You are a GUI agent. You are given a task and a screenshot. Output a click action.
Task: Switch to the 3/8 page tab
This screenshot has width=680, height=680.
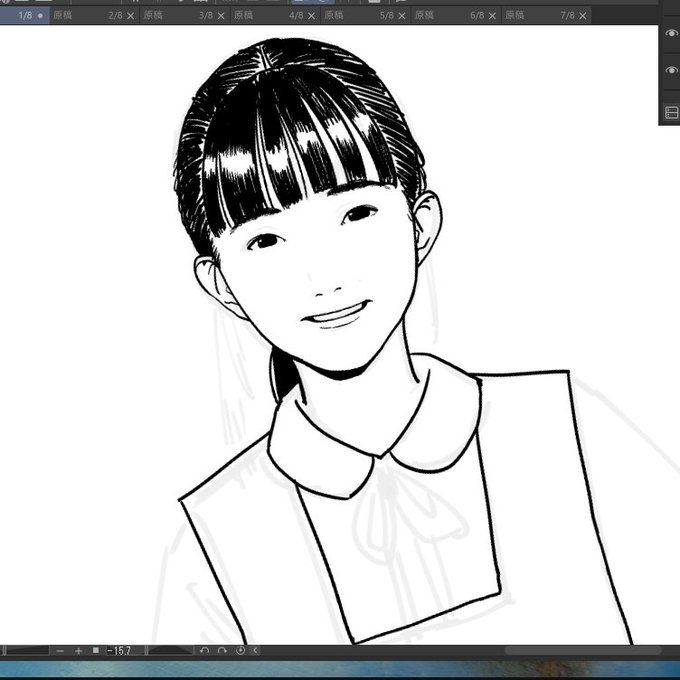click(185, 16)
